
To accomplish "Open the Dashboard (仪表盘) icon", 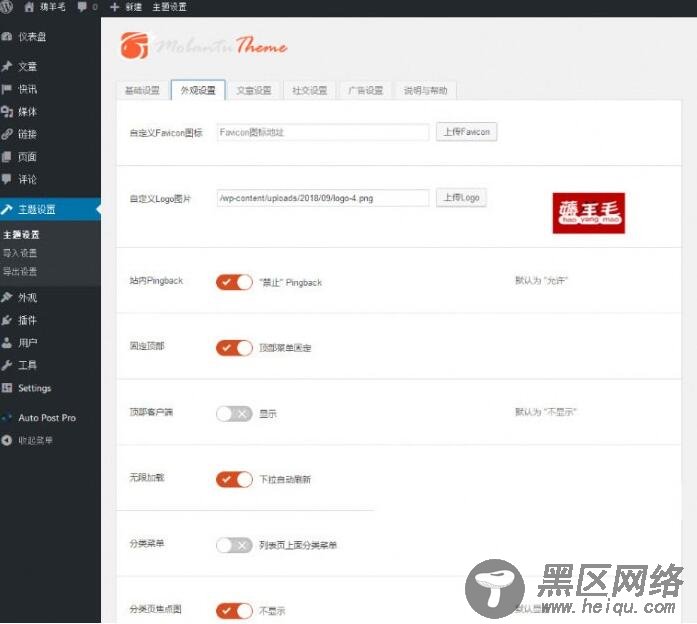I will [x=7, y=37].
